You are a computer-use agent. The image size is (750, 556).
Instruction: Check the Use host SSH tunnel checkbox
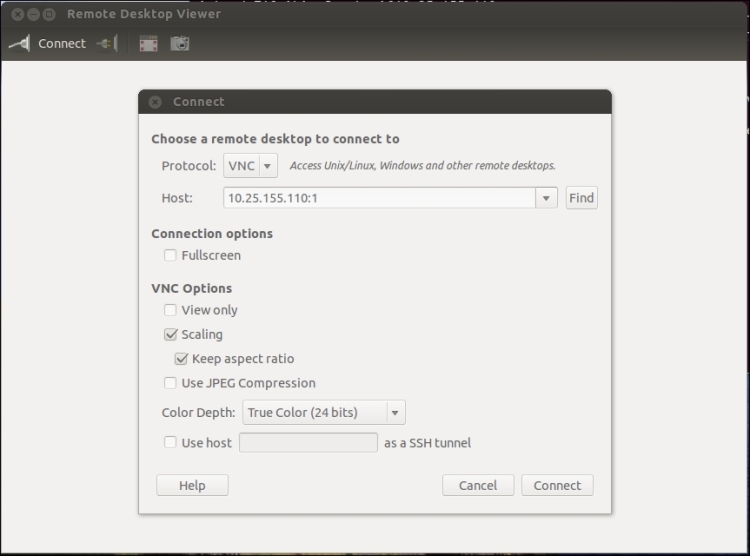170,442
